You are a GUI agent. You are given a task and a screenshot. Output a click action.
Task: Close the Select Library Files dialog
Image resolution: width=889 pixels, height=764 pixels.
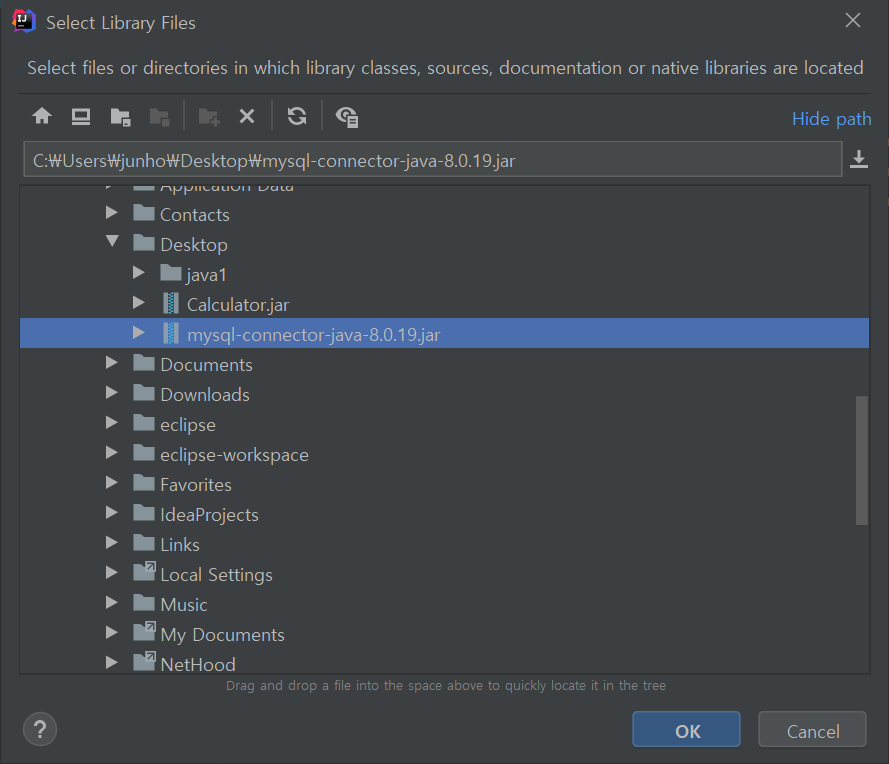coord(853,20)
